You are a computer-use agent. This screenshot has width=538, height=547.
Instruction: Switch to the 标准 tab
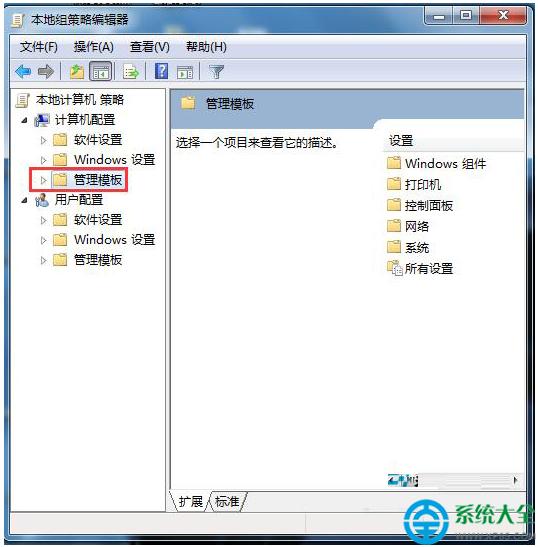pyautogui.click(x=227, y=502)
